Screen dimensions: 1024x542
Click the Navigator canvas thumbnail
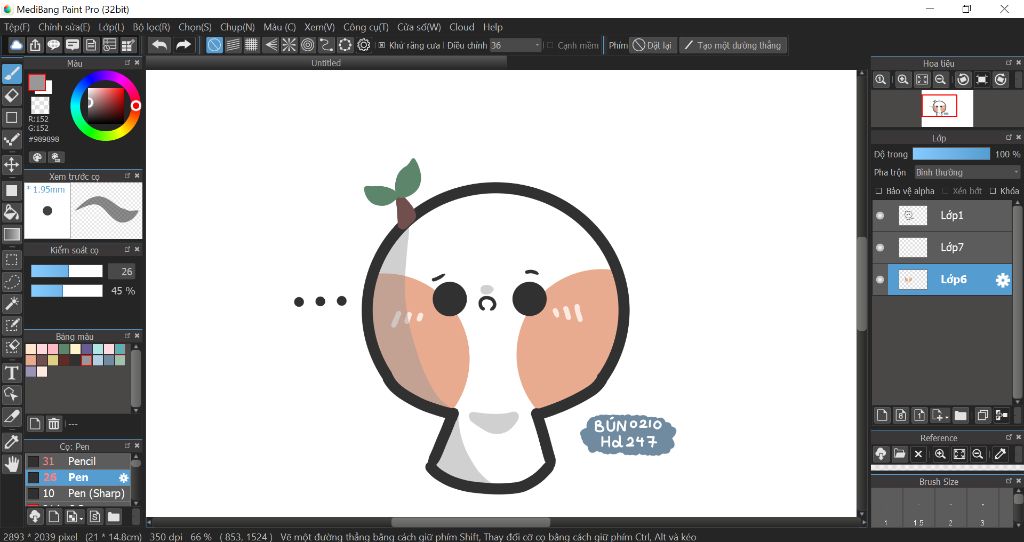[x=947, y=108]
